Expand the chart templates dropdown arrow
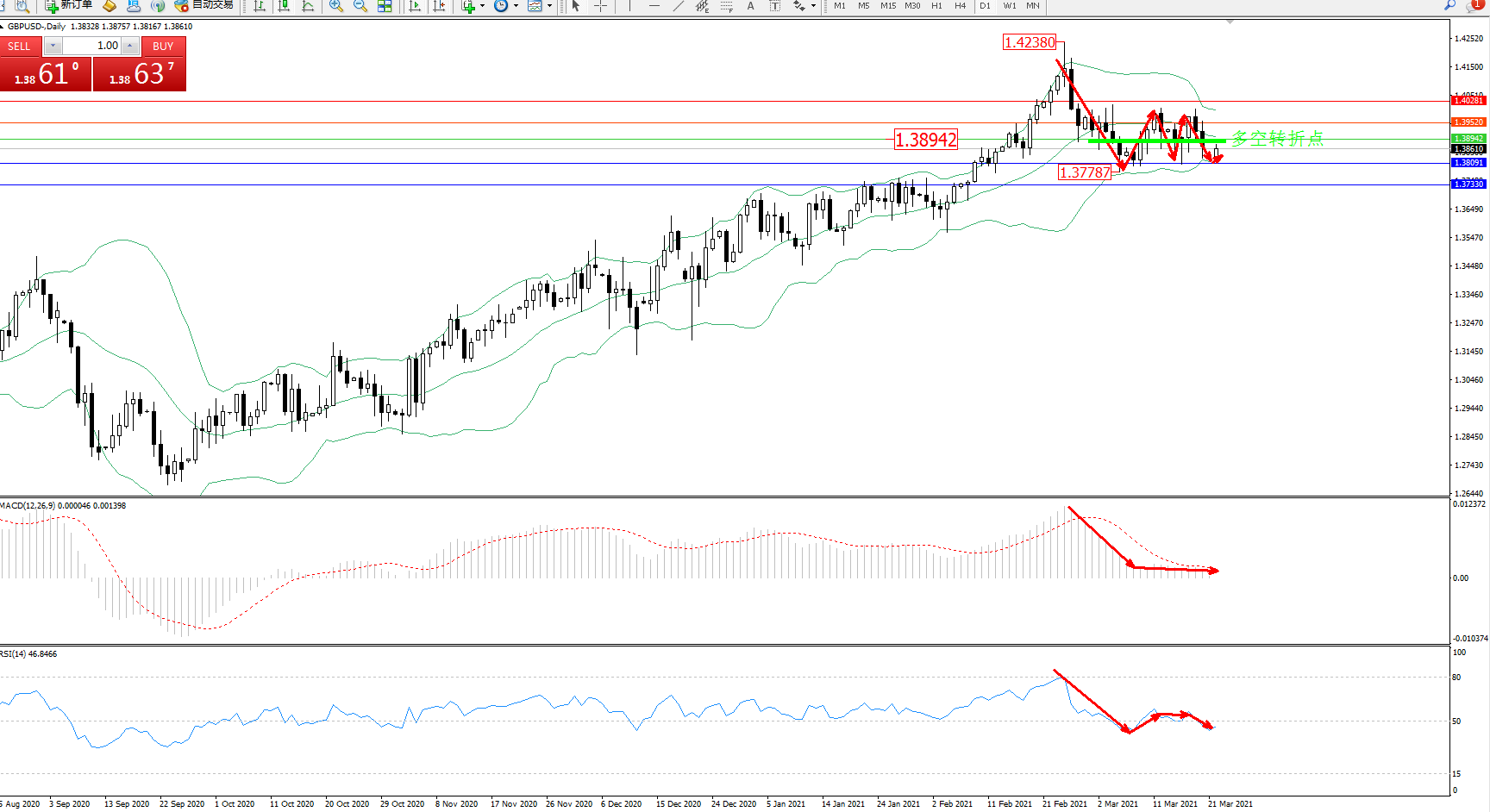The height and width of the screenshot is (812, 1490). point(549,6)
